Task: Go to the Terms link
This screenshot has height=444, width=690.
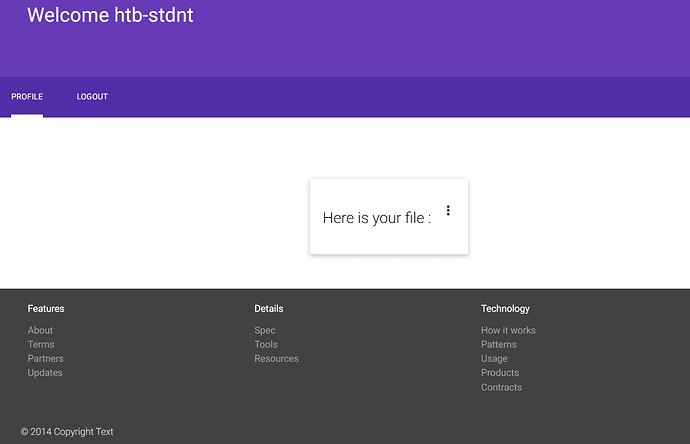Action: (x=41, y=344)
